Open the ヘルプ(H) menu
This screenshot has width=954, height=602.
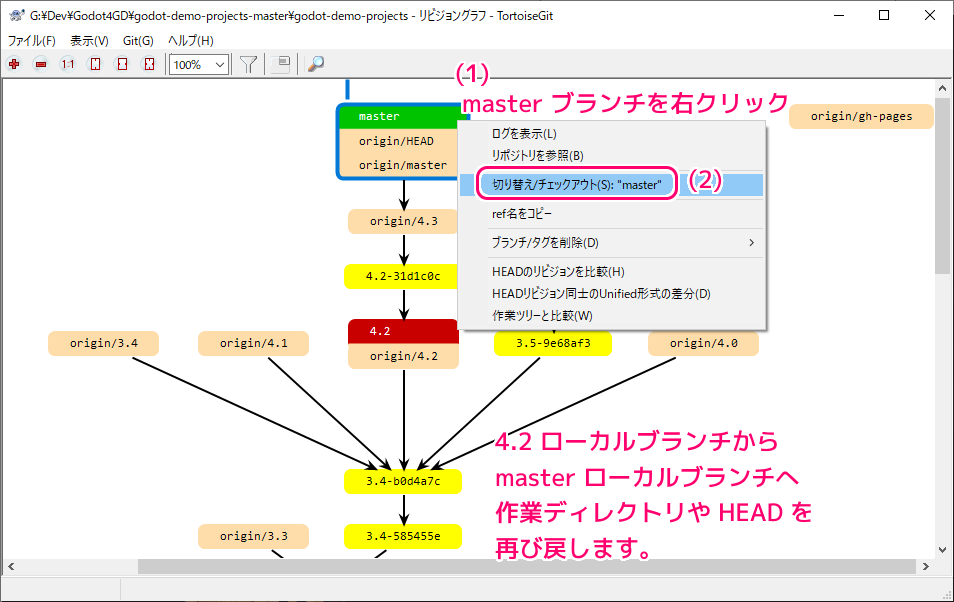pyautogui.click(x=190, y=41)
